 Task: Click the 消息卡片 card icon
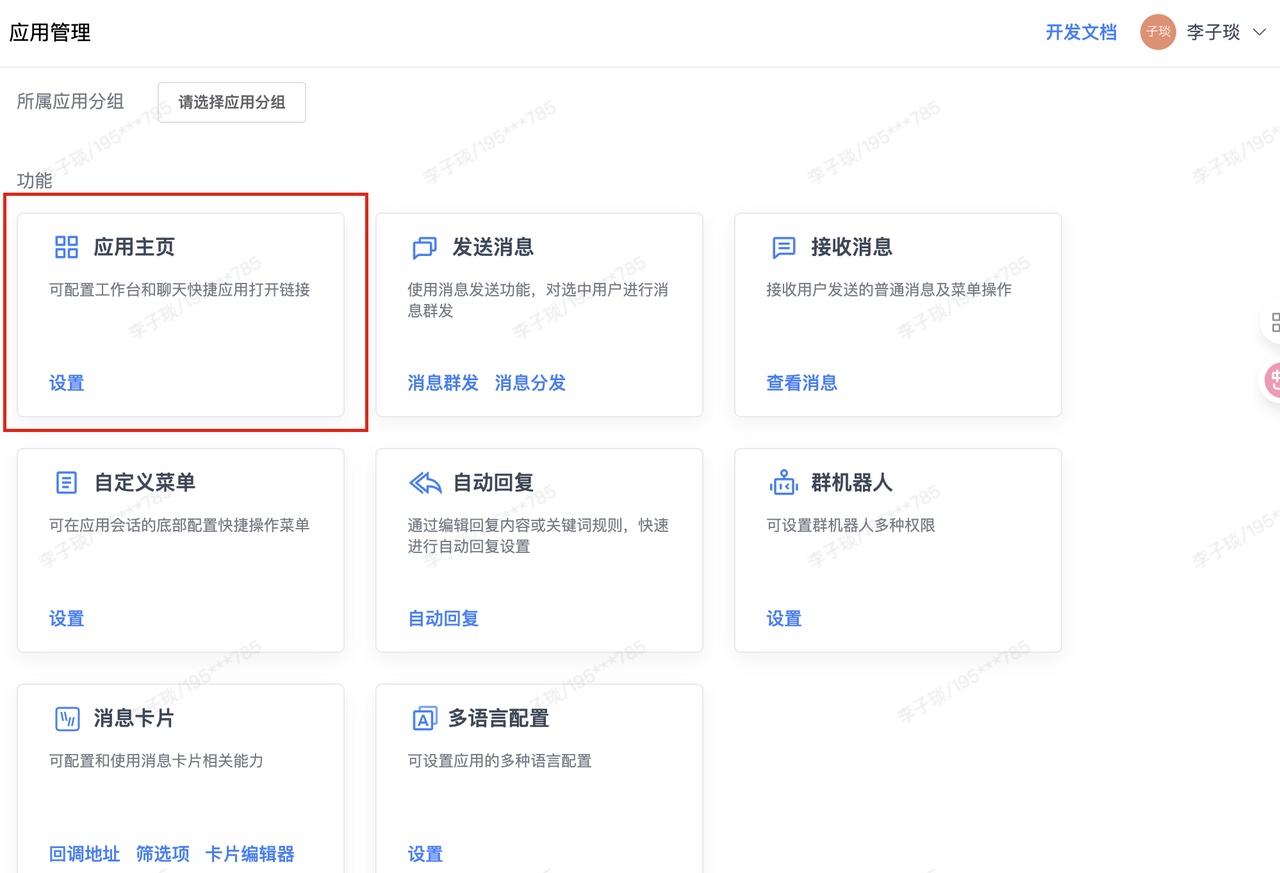click(x=66, y=717)
